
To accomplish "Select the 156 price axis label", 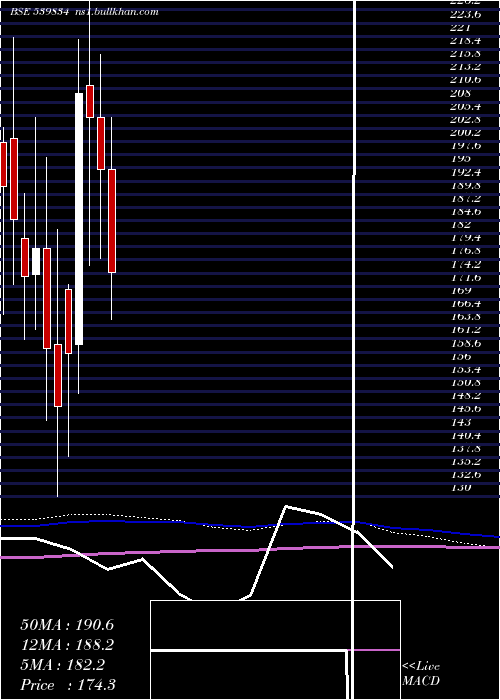I will [461, 357].
